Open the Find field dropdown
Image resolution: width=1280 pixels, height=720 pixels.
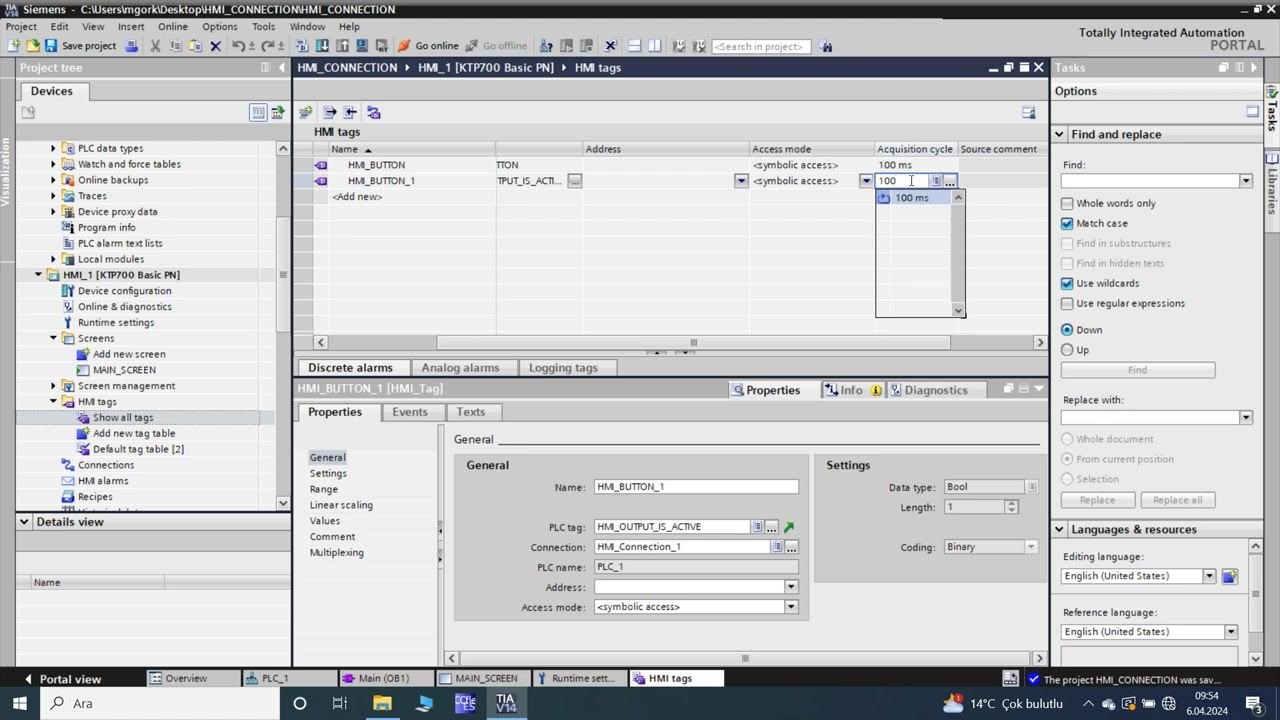1245,181
